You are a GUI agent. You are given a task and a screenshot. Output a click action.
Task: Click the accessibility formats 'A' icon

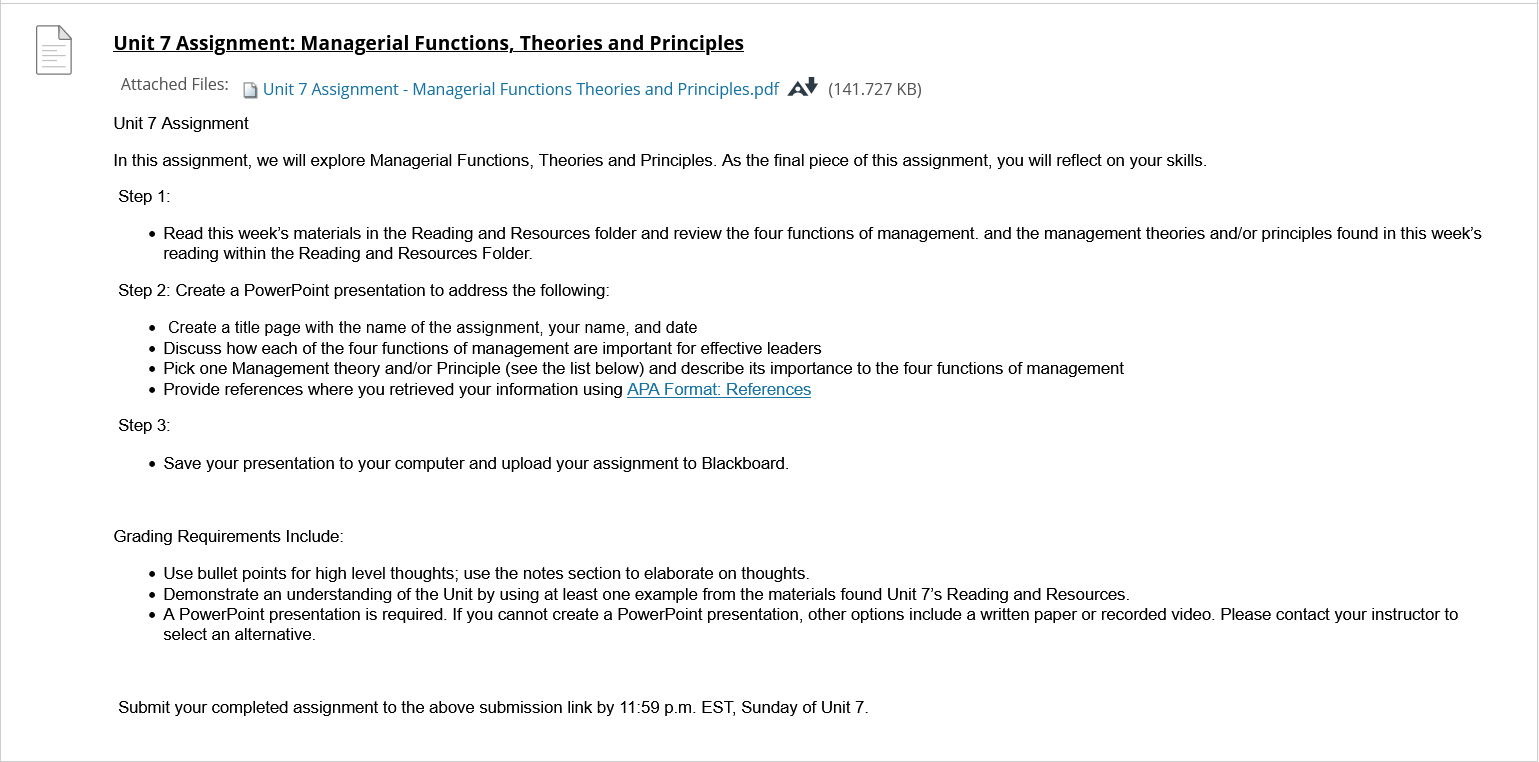796,88
